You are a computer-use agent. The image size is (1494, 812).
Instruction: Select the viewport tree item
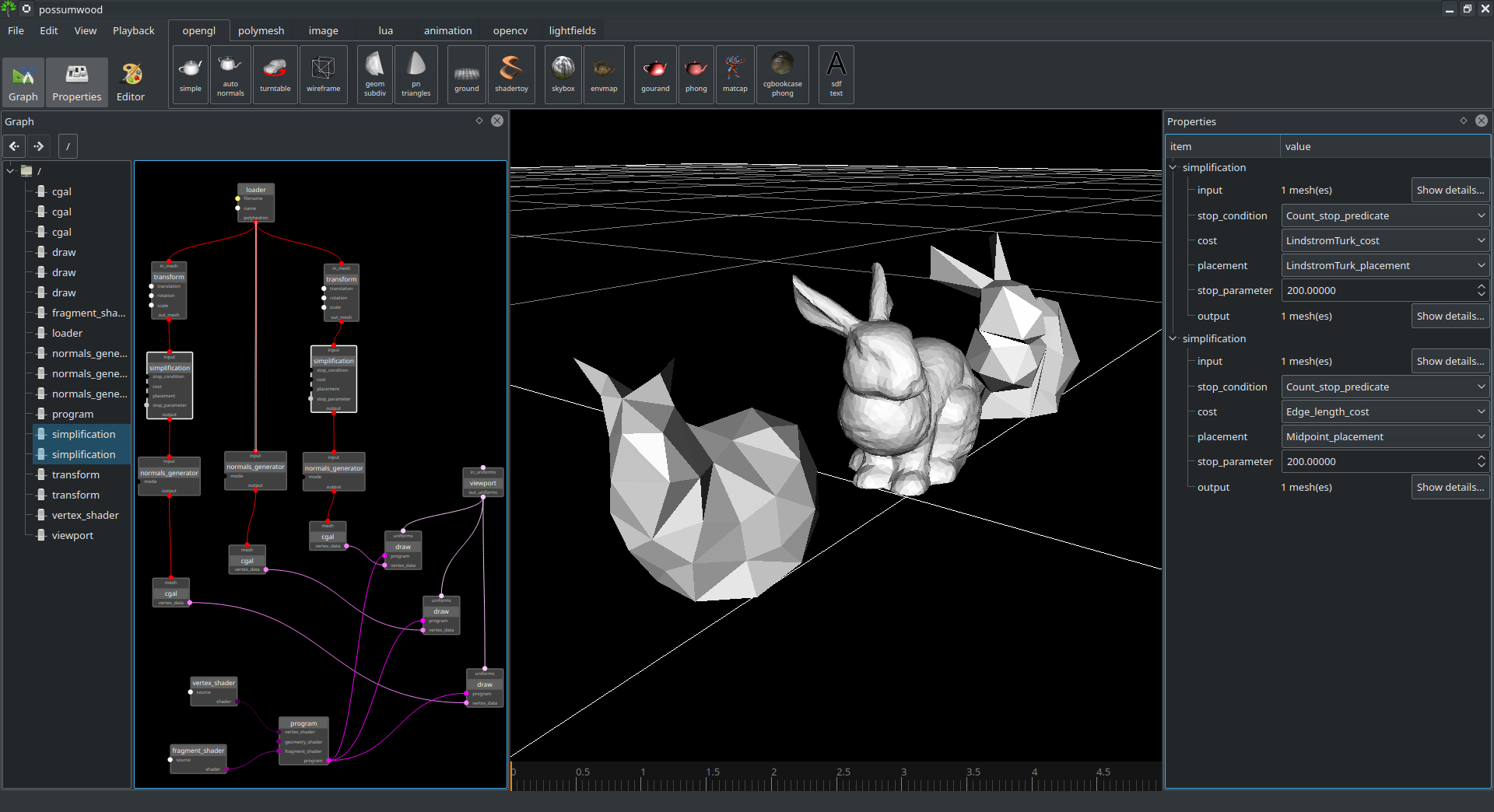pos(72,535)
